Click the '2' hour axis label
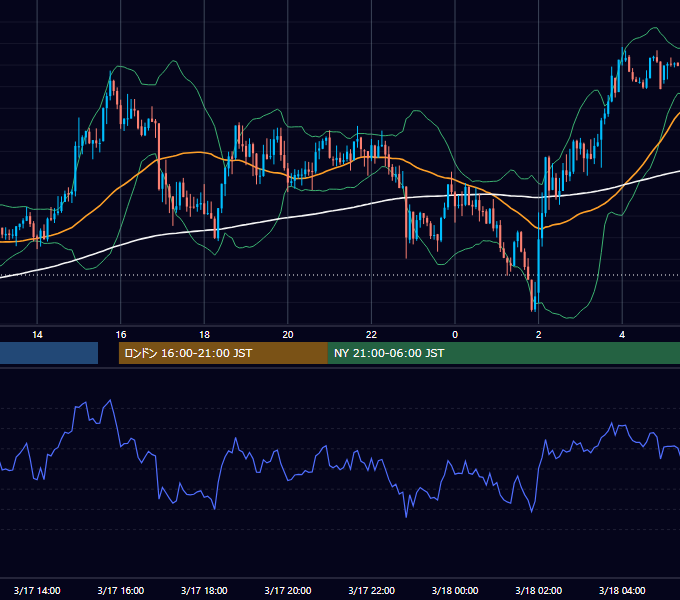The width and height of the screenshot is (680, 600). tap(539, 335)
